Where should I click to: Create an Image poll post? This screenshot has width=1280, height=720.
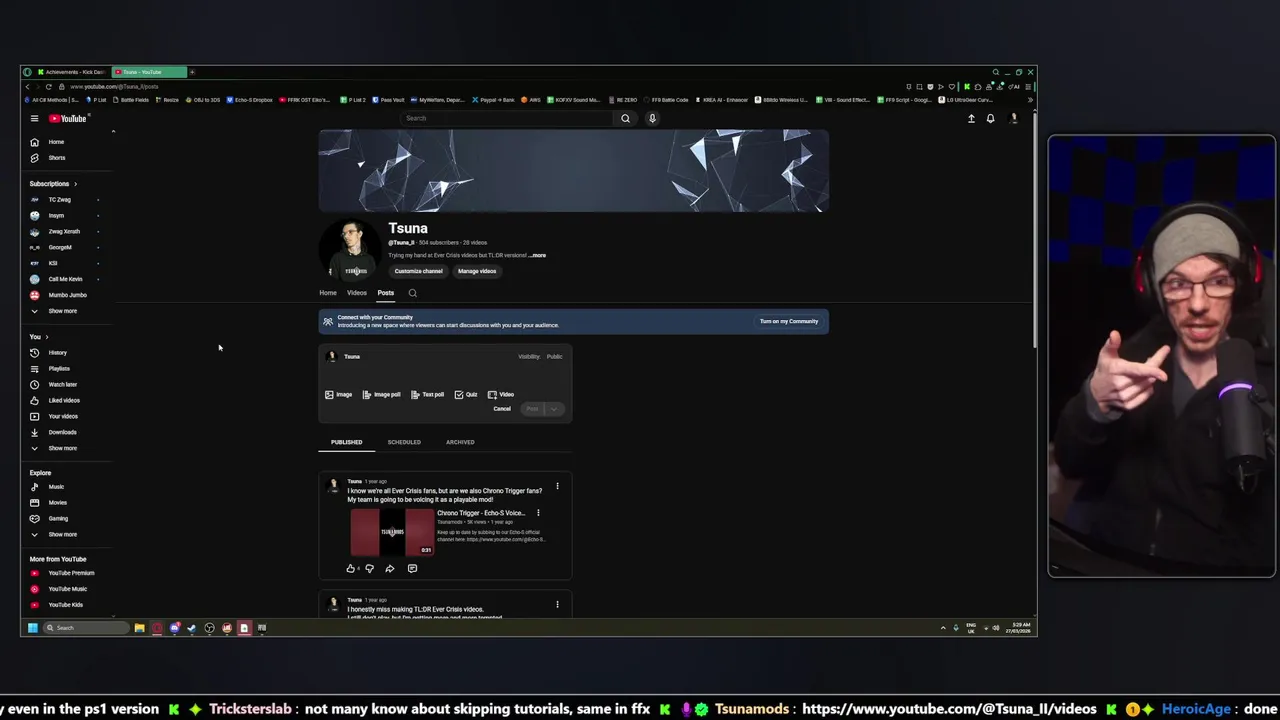point(381,395)
